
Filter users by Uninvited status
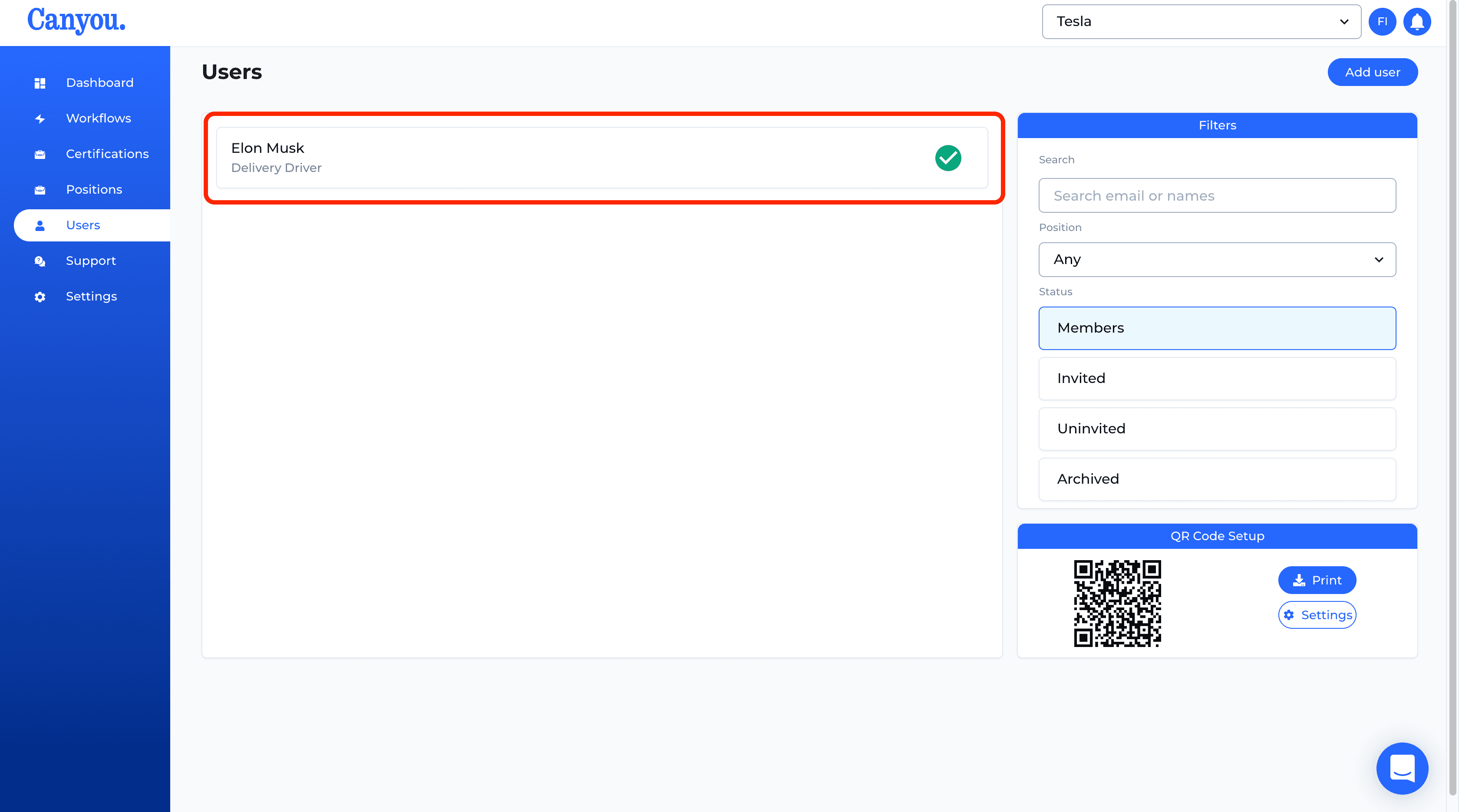click(x=1217, y=429)
